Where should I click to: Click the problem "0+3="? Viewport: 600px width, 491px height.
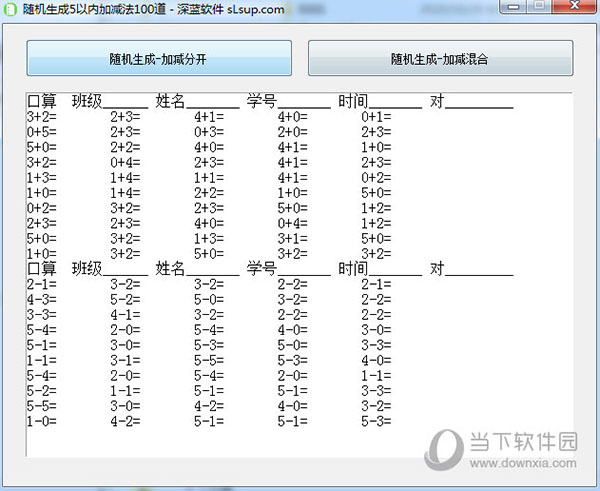coord(209,132)
